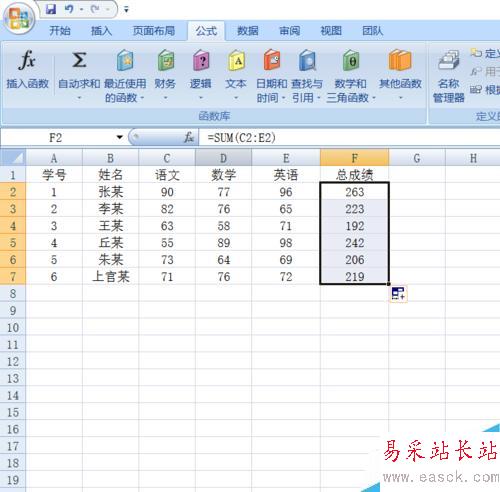Open 查找与引用 functions book icon
This screenshot has height=492, width=500.
(307, 60)
